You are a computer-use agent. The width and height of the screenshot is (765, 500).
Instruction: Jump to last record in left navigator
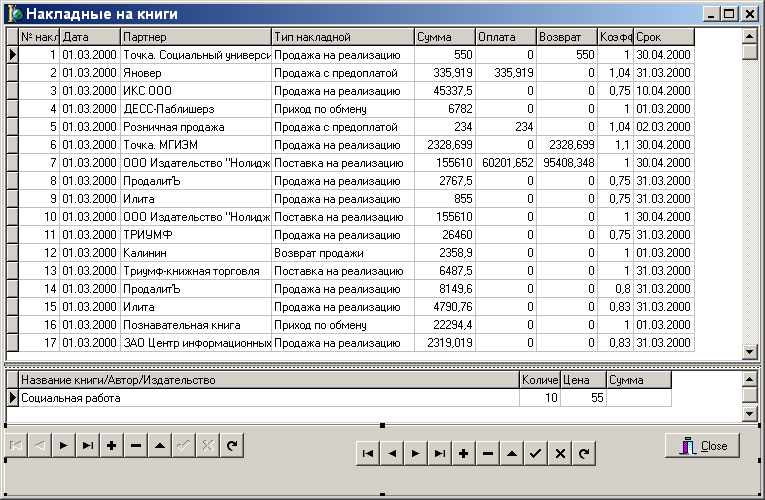(87, 445)
